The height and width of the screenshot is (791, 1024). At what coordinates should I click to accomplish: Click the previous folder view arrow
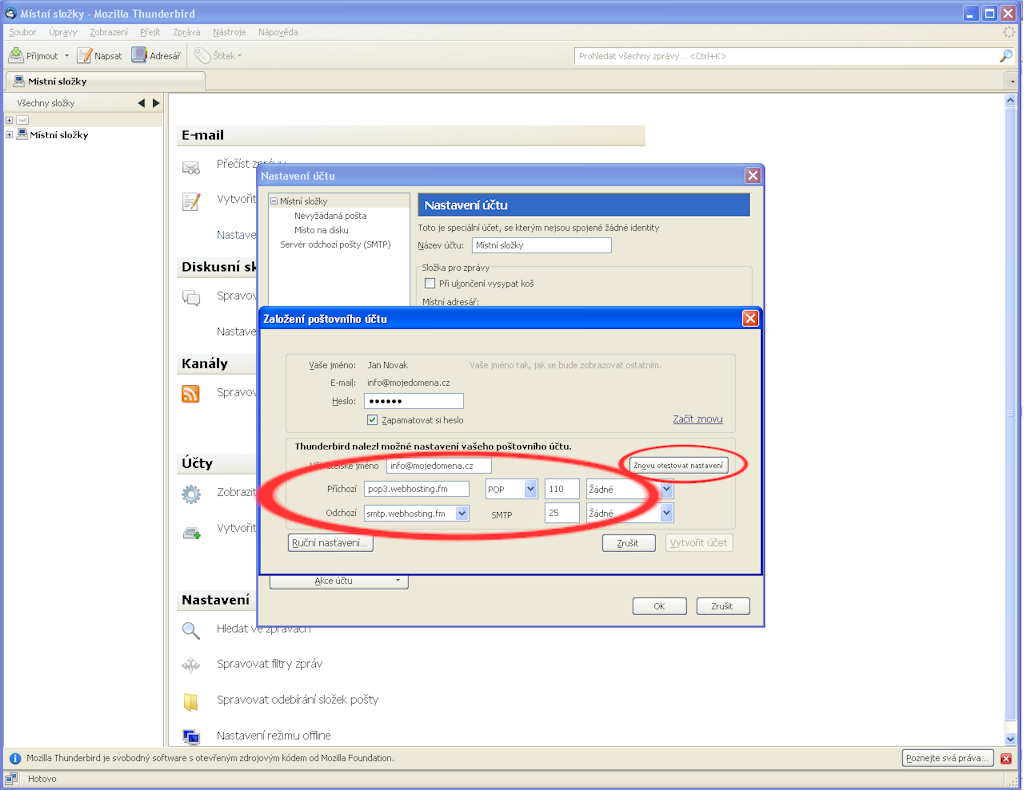tap(141, 103)
